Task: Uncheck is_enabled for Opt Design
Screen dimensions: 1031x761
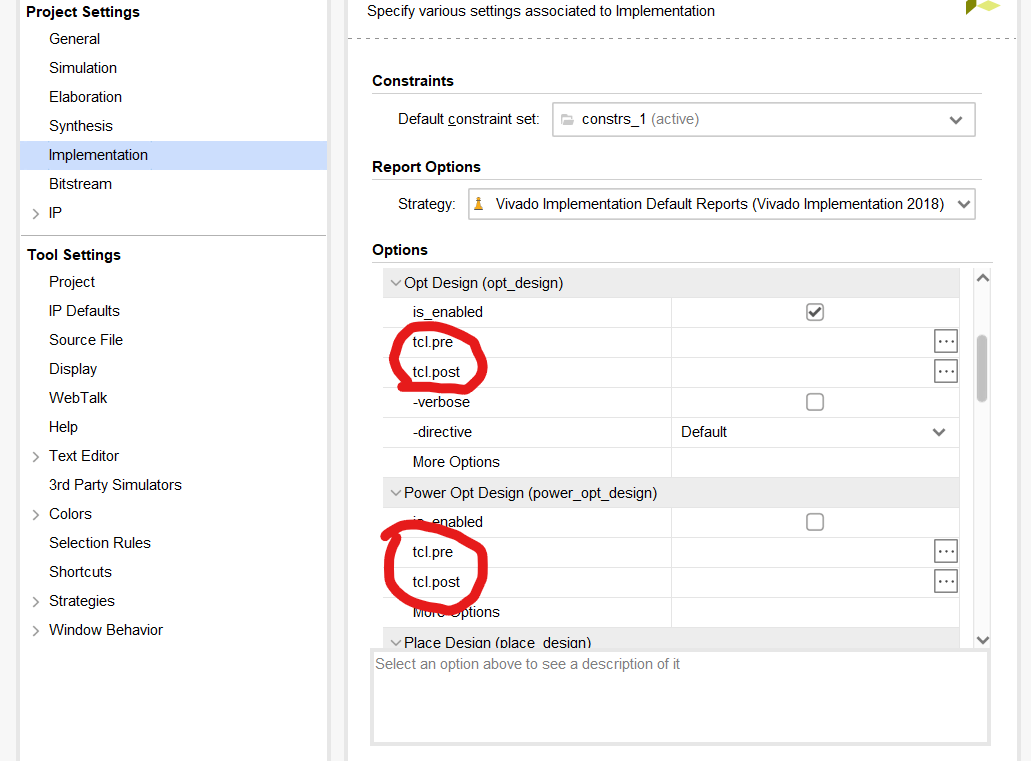Action: point(815,312)
